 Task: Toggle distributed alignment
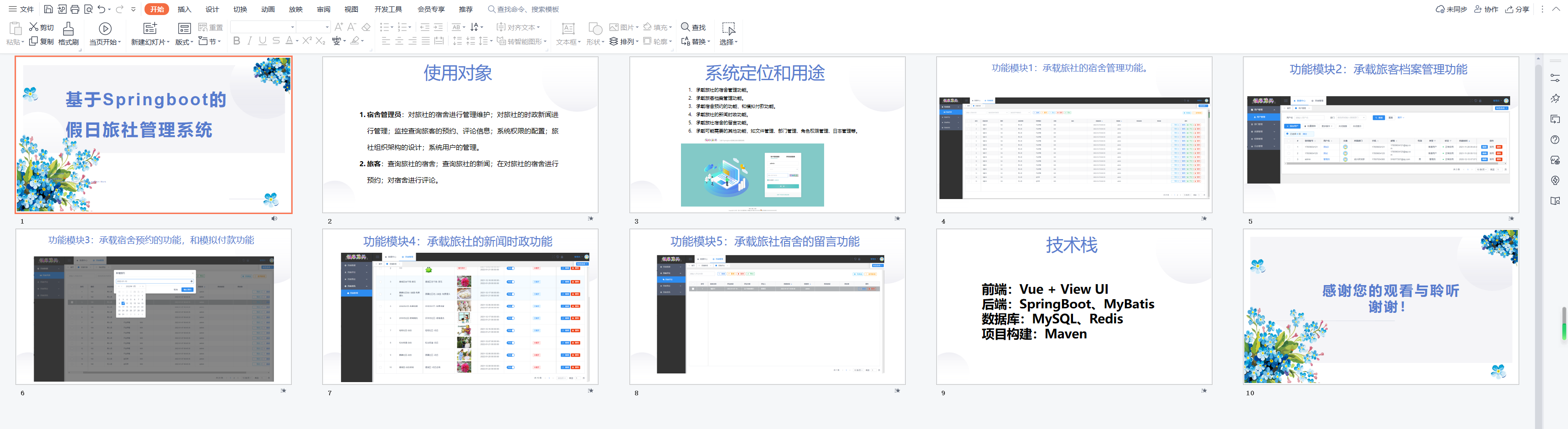439,41
